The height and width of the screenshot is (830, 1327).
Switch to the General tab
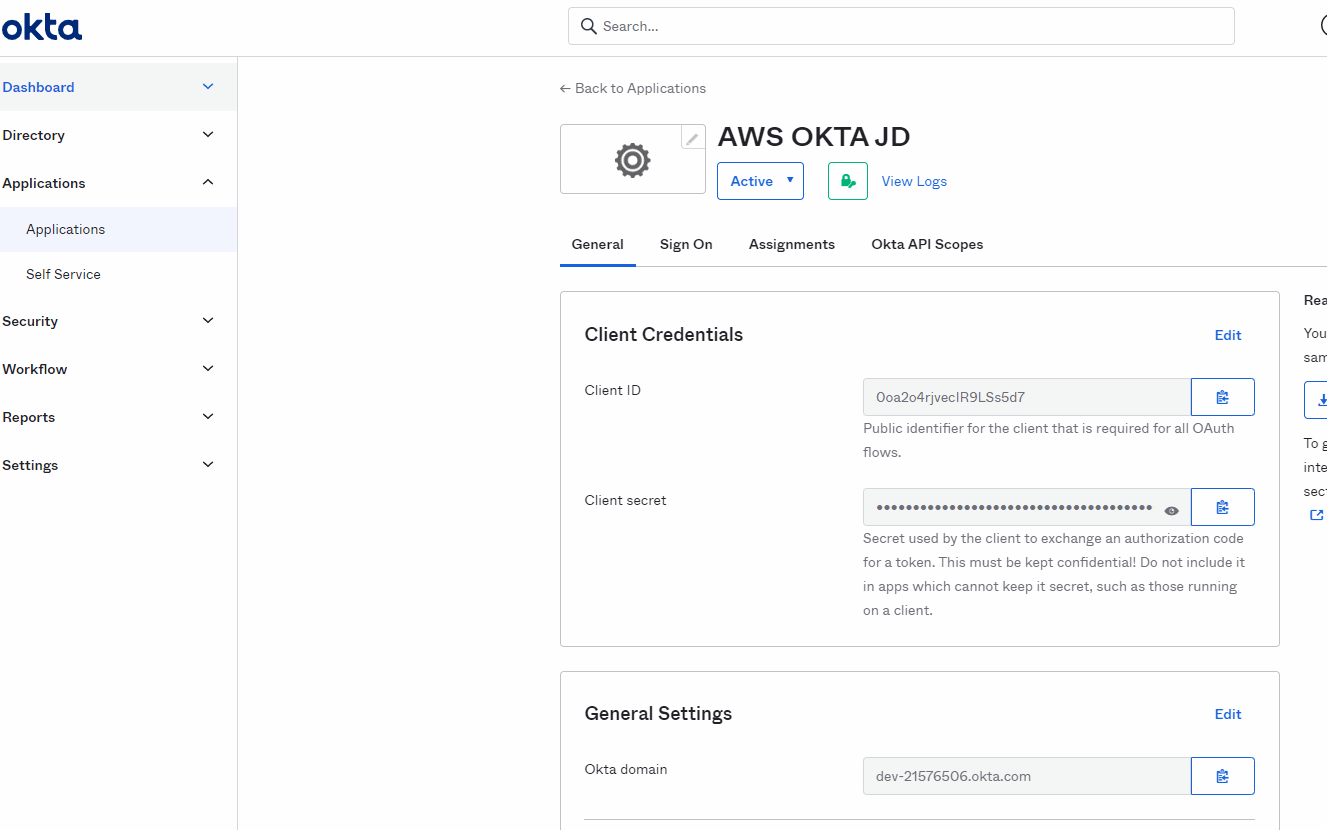597,244
